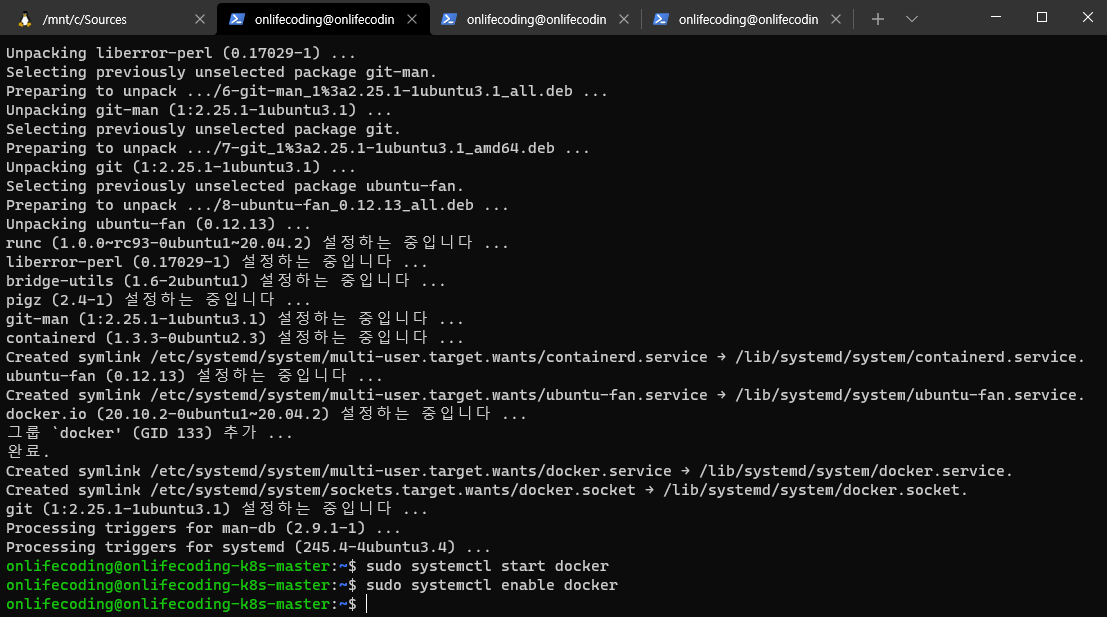Click the empty prompt line at the cursor
The width and height of the screenshot is (1107, 617).
pos(367,604)
